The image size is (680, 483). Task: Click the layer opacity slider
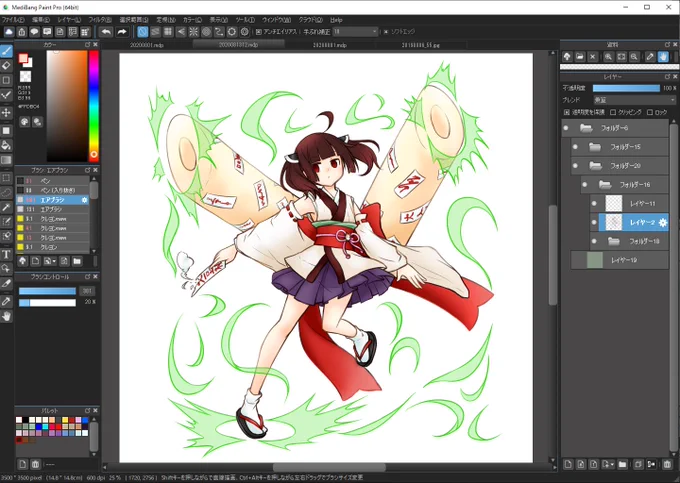(626, 88)
